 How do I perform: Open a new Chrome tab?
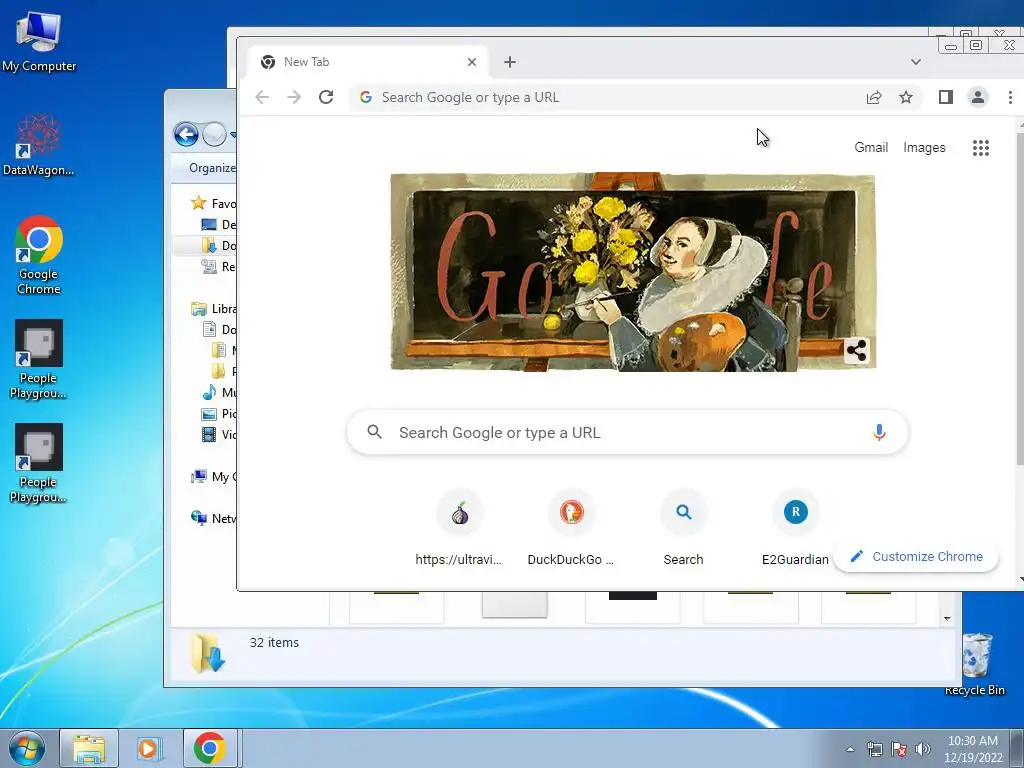(510, 62)
